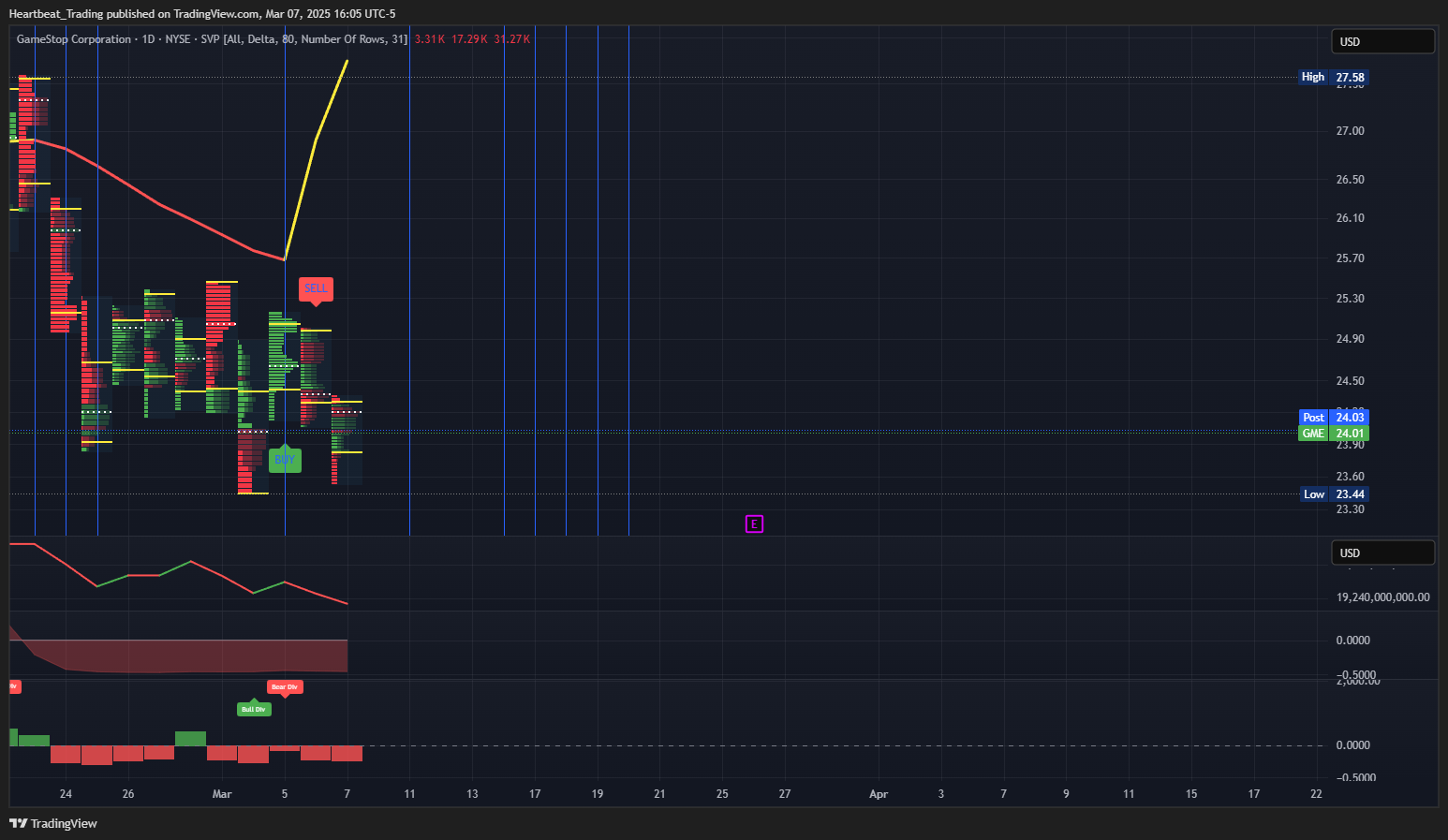This screenshot has width=1448, height=840.
Task: Click the 23.30 price axis label
Action: tap(1350, 509)
